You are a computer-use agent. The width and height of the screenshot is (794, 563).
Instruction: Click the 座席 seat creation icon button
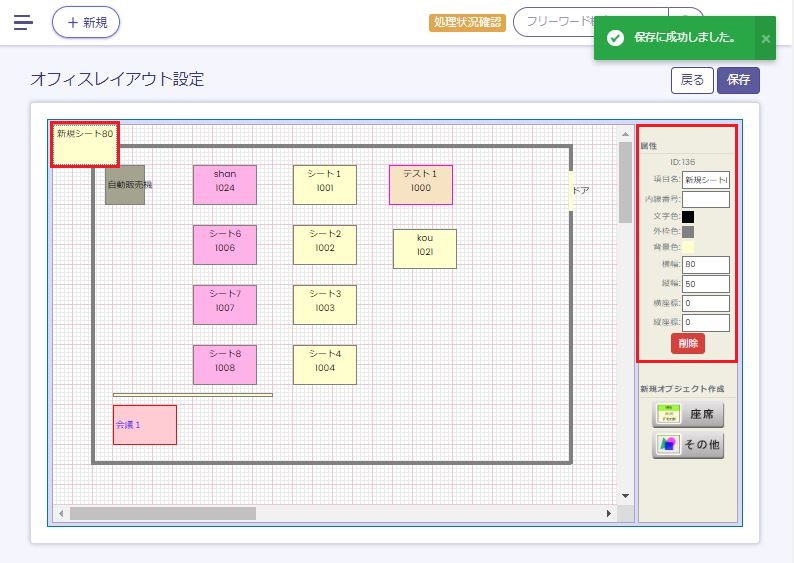[x=688, y=414]
